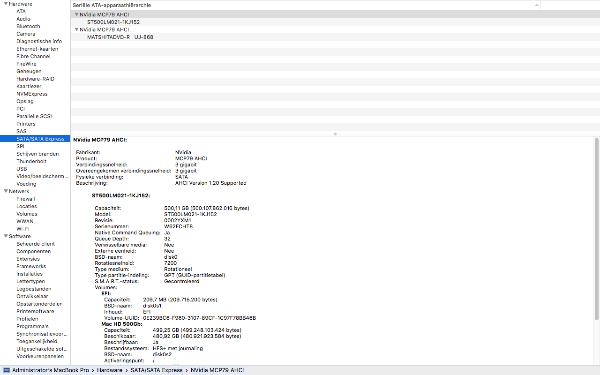600x375 pixels.
Task: Select Lettertypen under Software
Action: click(31, 281)
